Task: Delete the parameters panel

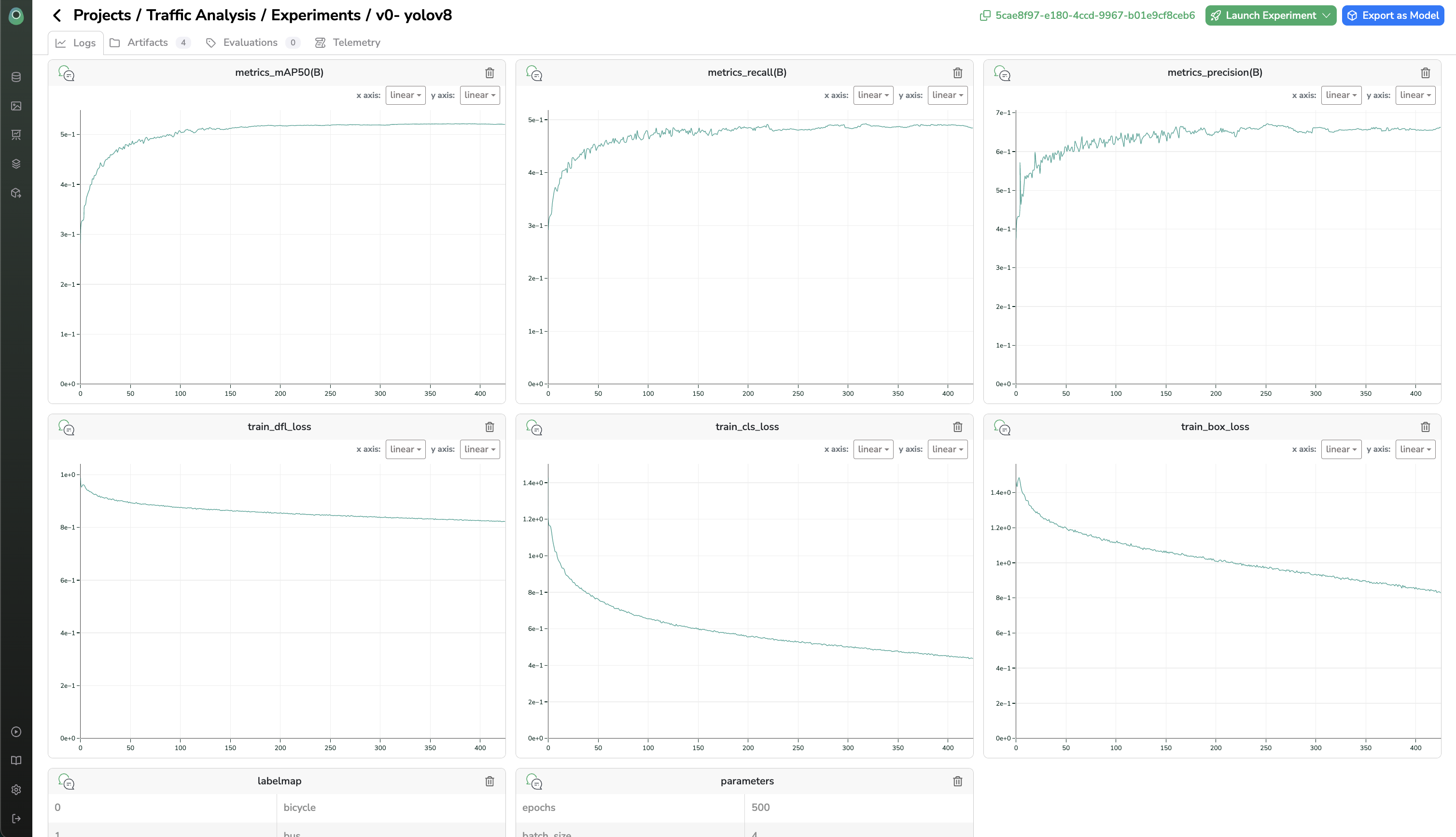Action: [957, 781]
